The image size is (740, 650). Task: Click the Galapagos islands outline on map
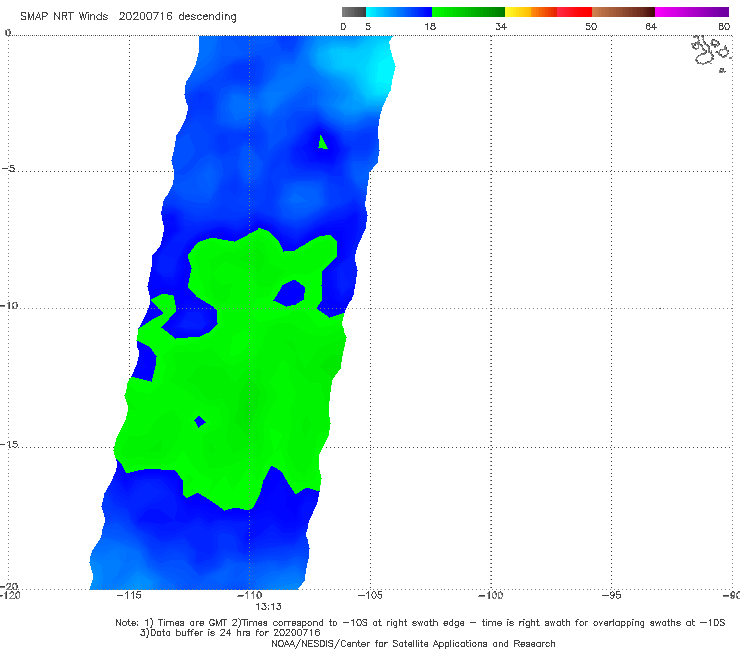pos(711,52)
